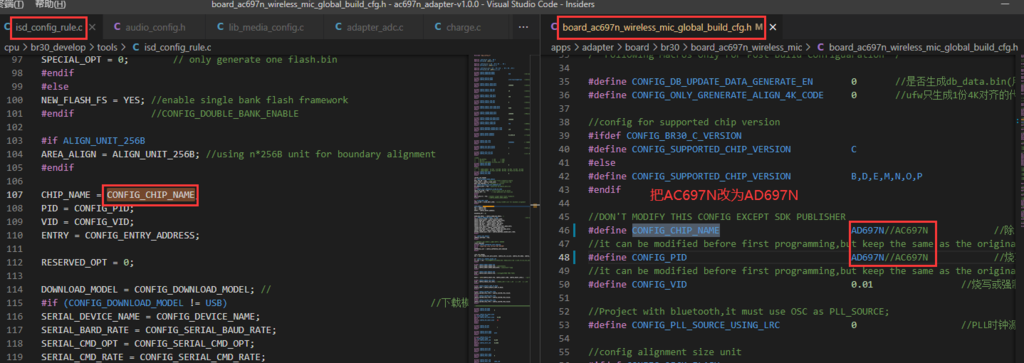Click 'RESERVED_OPT = 0;' line
1024x363 pixels.
tap(88, 262)
